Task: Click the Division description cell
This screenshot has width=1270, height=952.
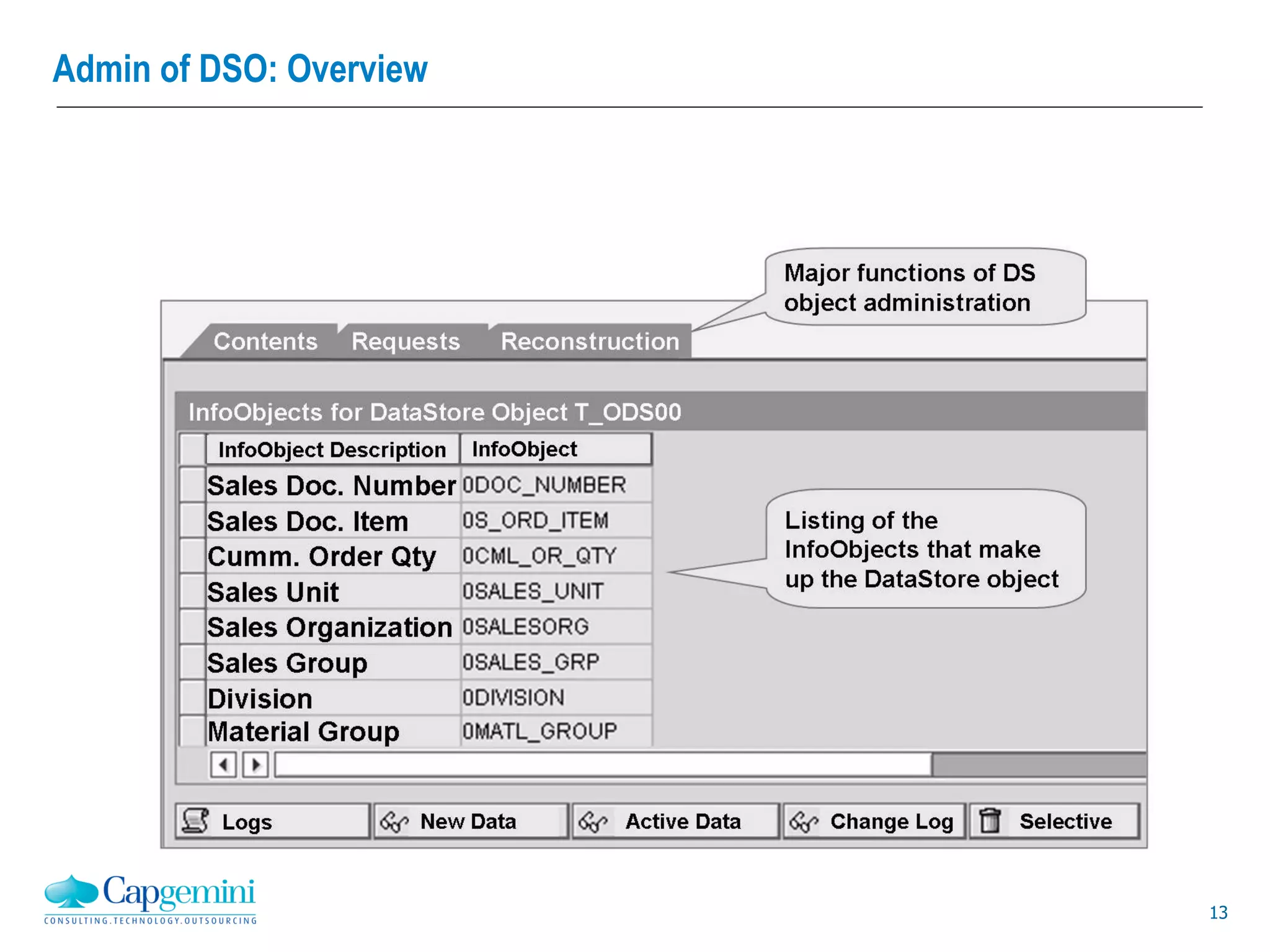Action: (332, 698)
